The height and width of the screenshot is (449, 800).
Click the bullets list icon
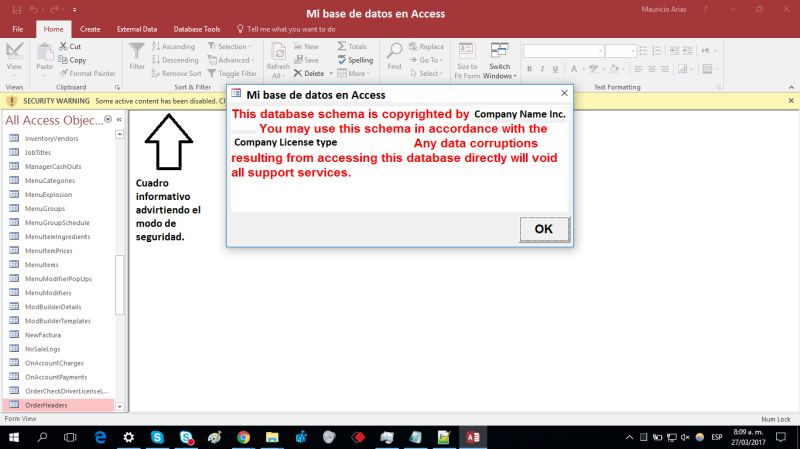[x=643, y=51]
